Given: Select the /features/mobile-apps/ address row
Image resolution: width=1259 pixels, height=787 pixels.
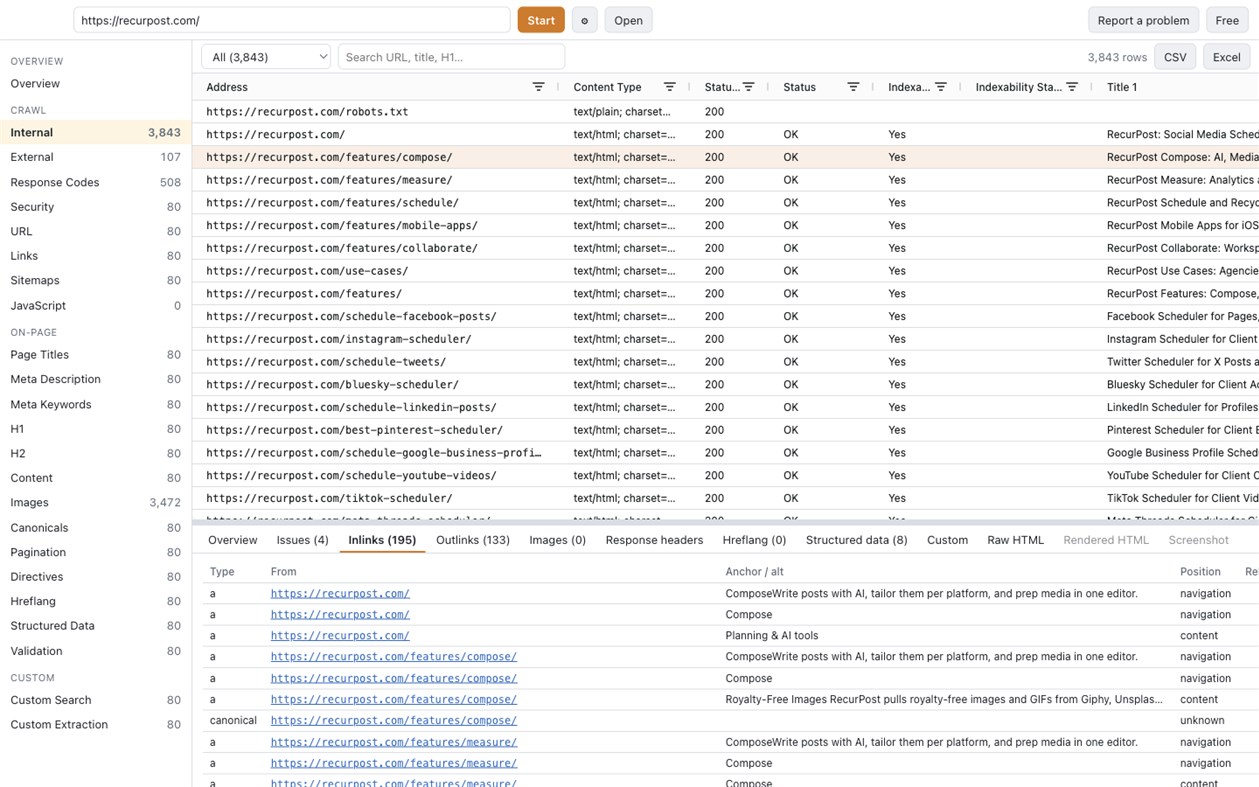Looking at the screenshot, I should [725, 226].
